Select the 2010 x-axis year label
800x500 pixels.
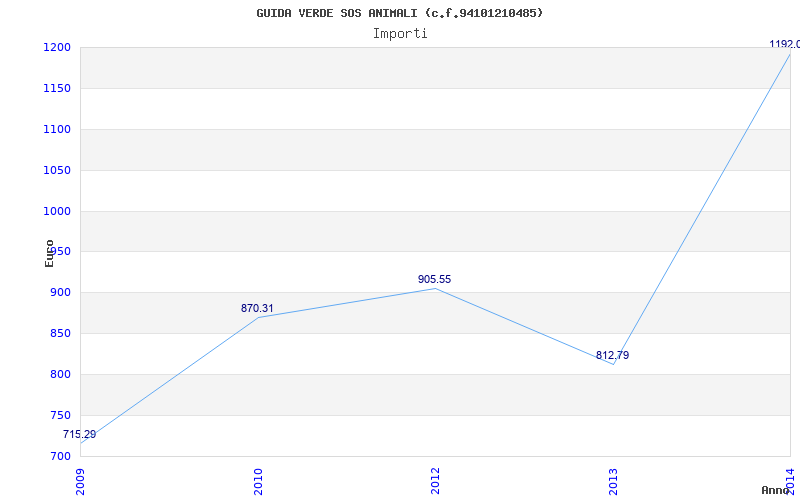[x=258, y=482]
